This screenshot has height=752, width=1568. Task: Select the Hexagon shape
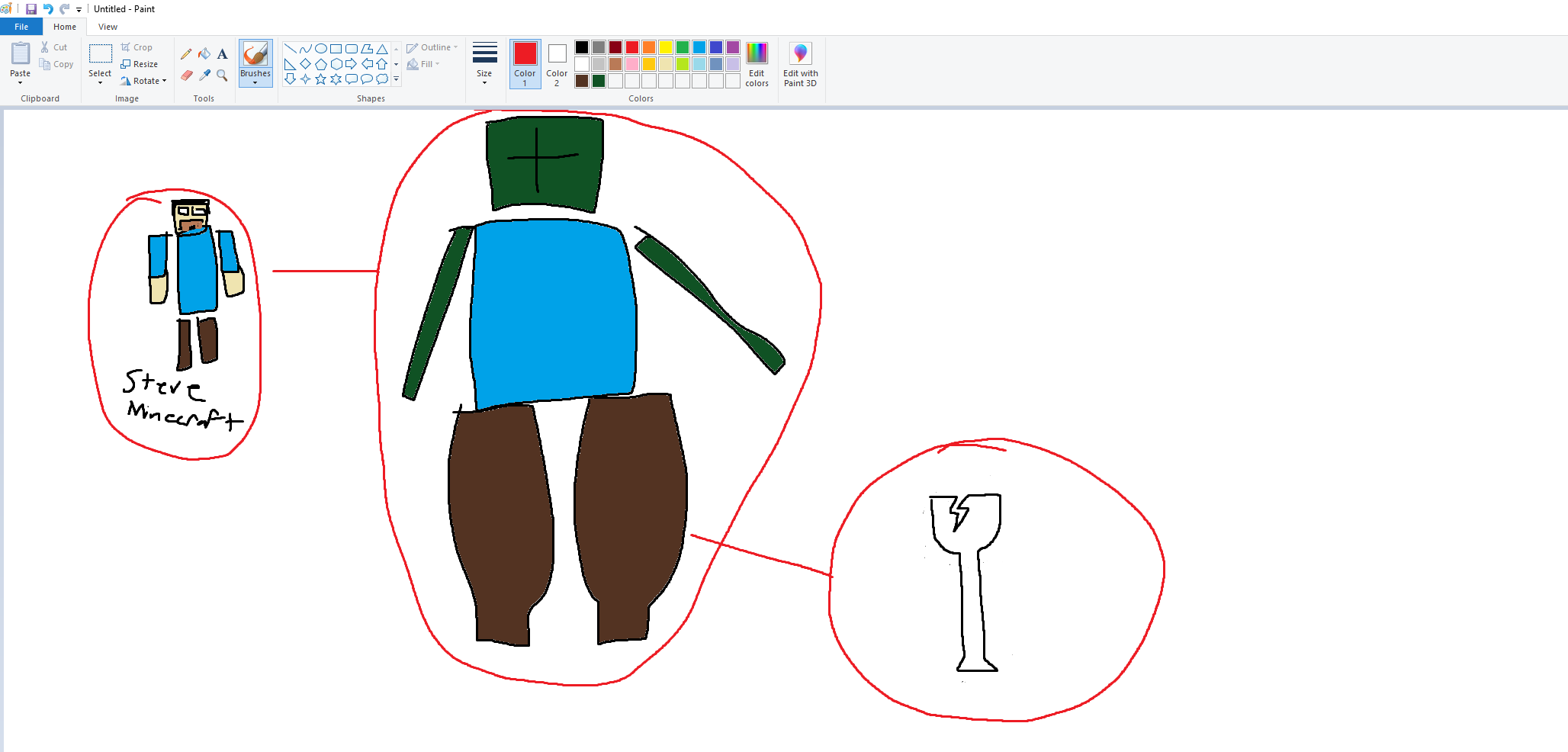pos(336,64)
